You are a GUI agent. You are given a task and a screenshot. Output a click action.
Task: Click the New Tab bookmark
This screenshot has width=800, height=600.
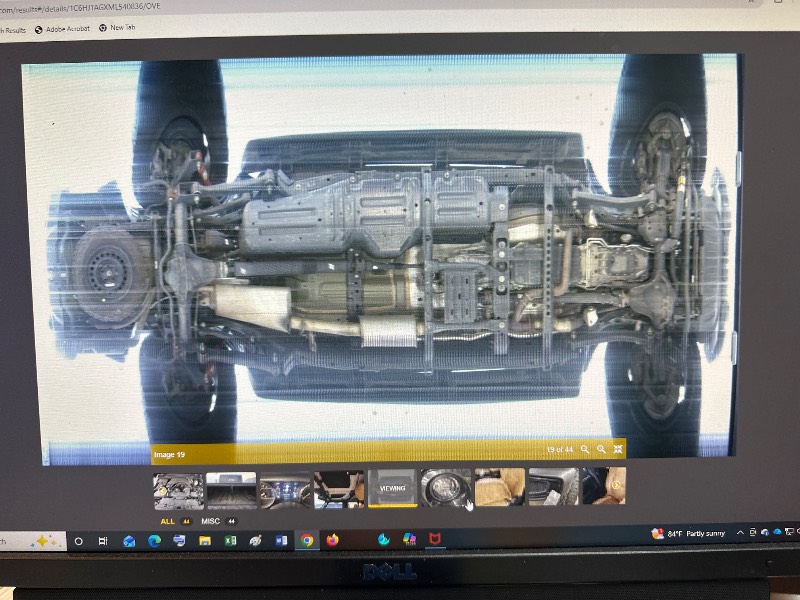tap(118, 28)
